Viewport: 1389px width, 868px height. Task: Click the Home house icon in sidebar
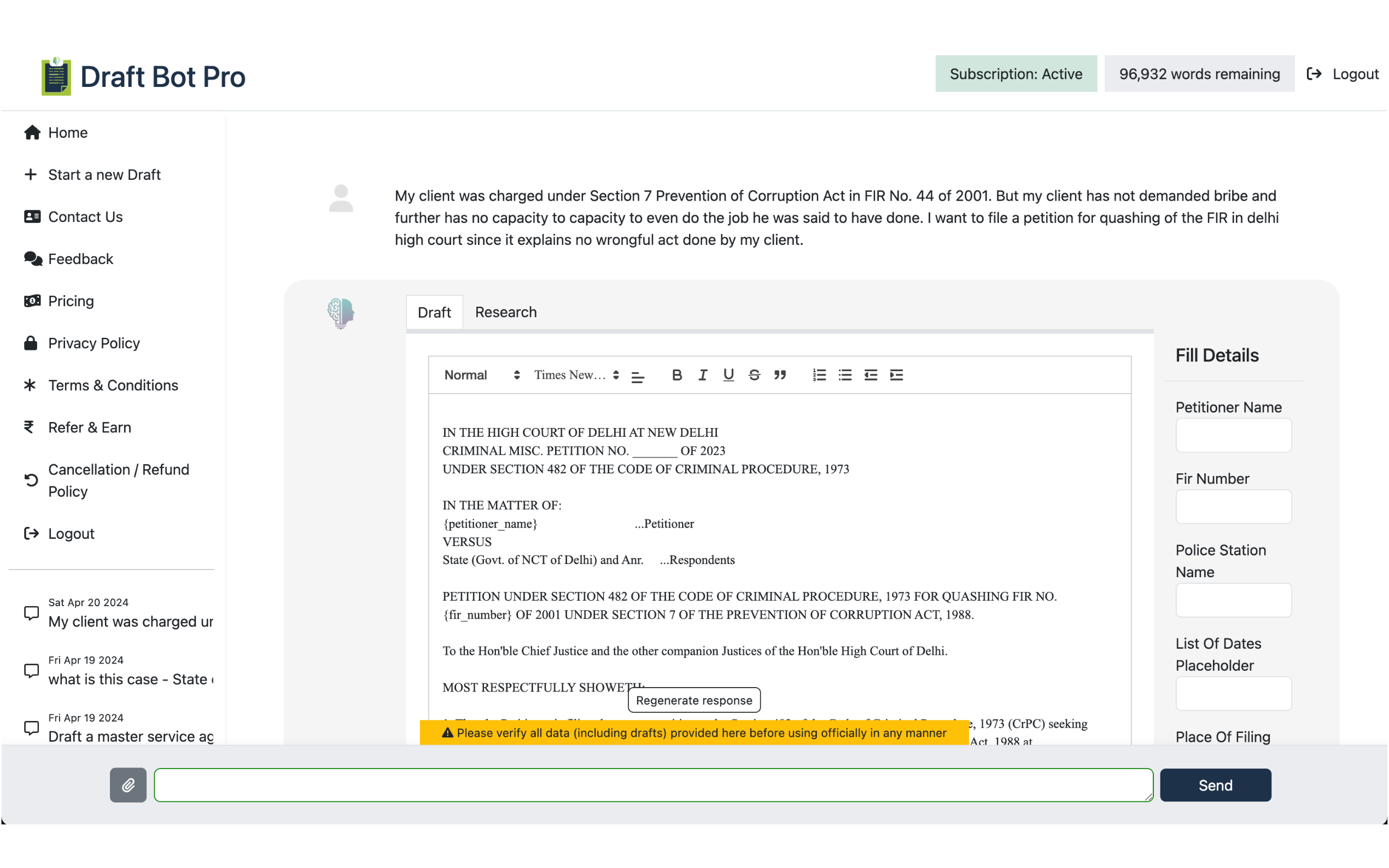pos(32,133)
